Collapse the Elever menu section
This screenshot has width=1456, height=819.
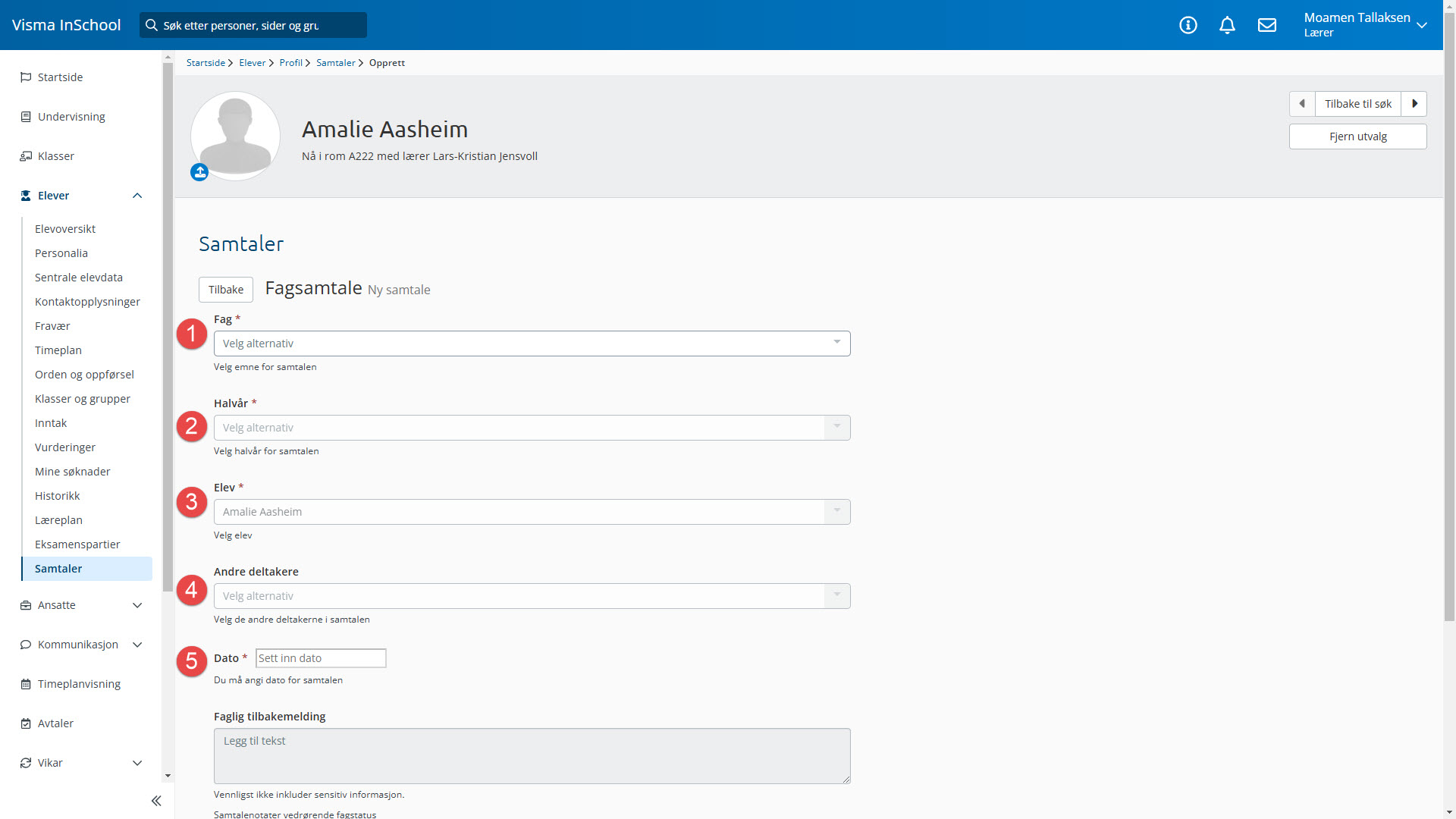tap(137, 196)
